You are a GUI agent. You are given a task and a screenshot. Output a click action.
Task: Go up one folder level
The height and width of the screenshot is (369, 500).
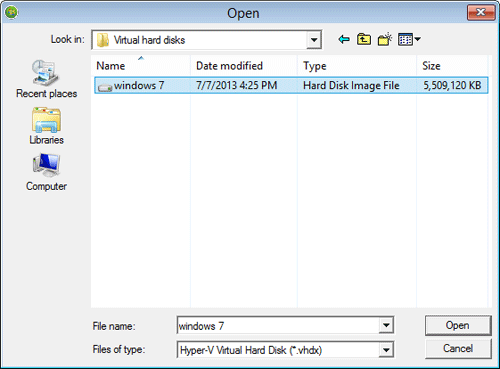pyautogui.click(x=364, y=40)
